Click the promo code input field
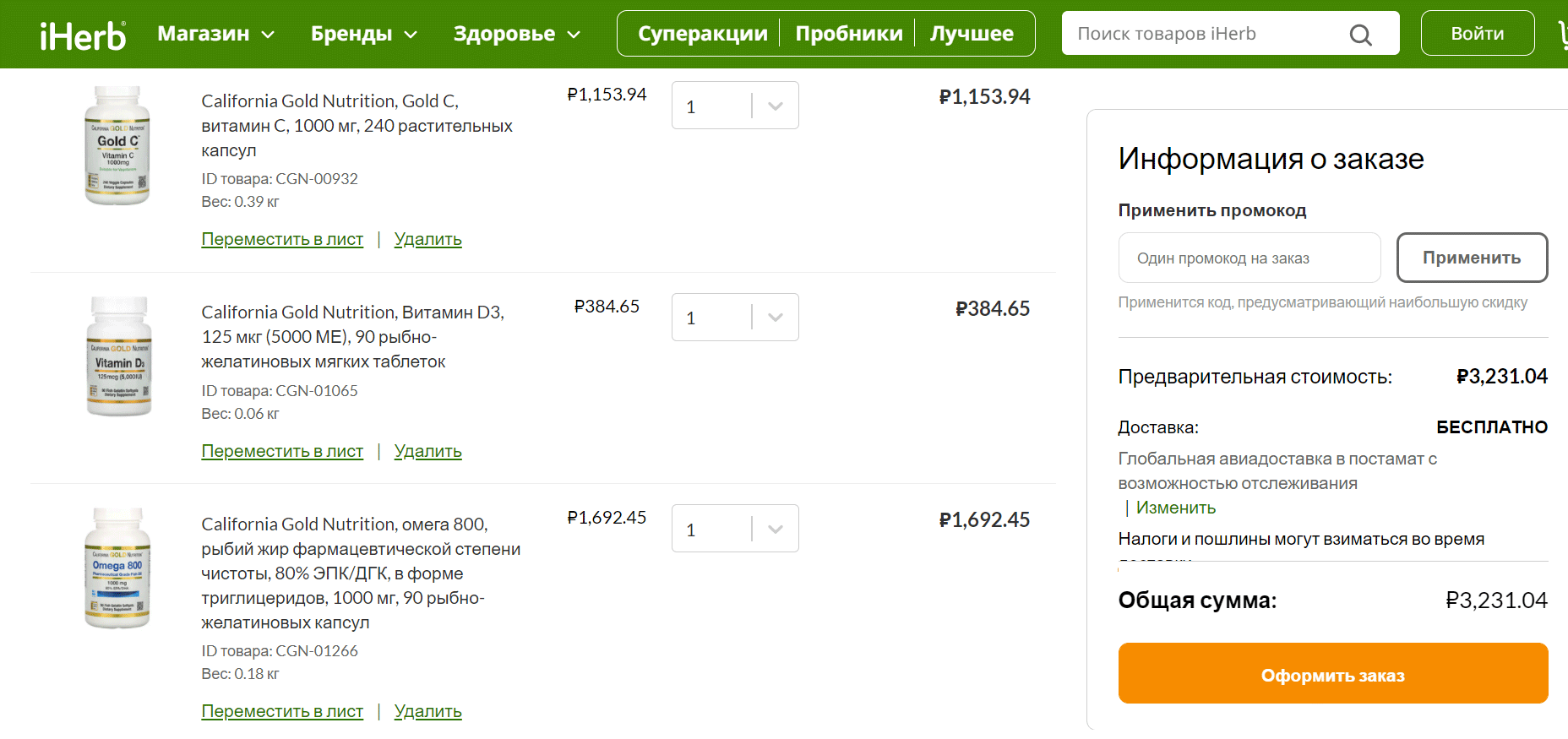The height and width of the screenshot is (739, 1568). (1249, 258)
